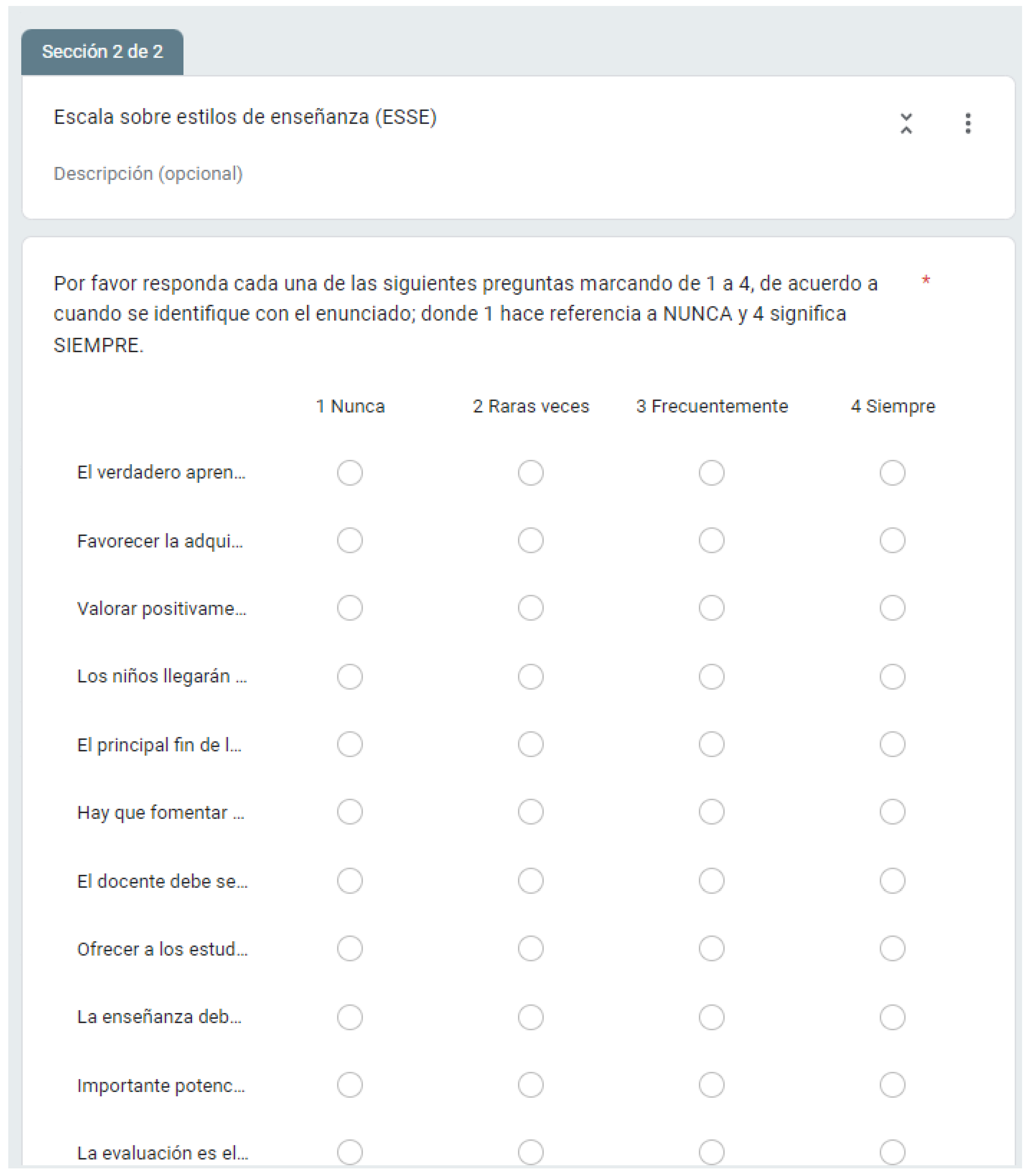Select '1 Nunca' for 'El verdadero apren...'

[x=349, y=472]
